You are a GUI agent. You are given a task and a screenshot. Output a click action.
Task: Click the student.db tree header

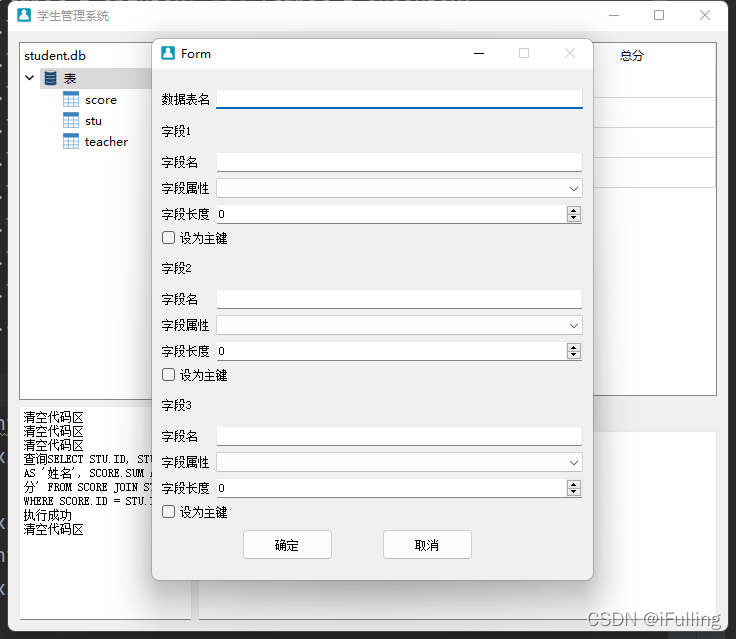(55, 56)
